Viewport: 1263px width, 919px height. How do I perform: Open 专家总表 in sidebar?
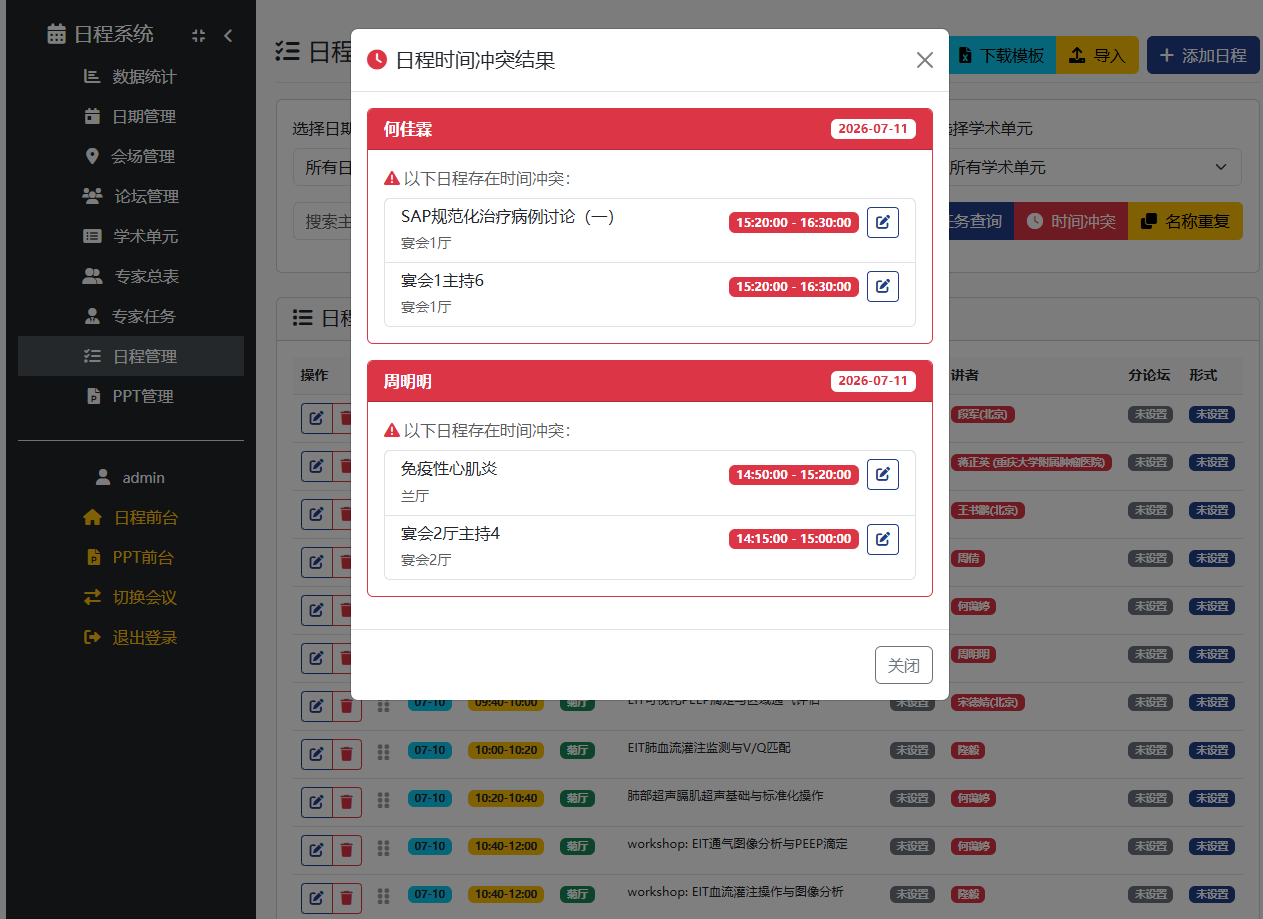click(x=131, y=276)
